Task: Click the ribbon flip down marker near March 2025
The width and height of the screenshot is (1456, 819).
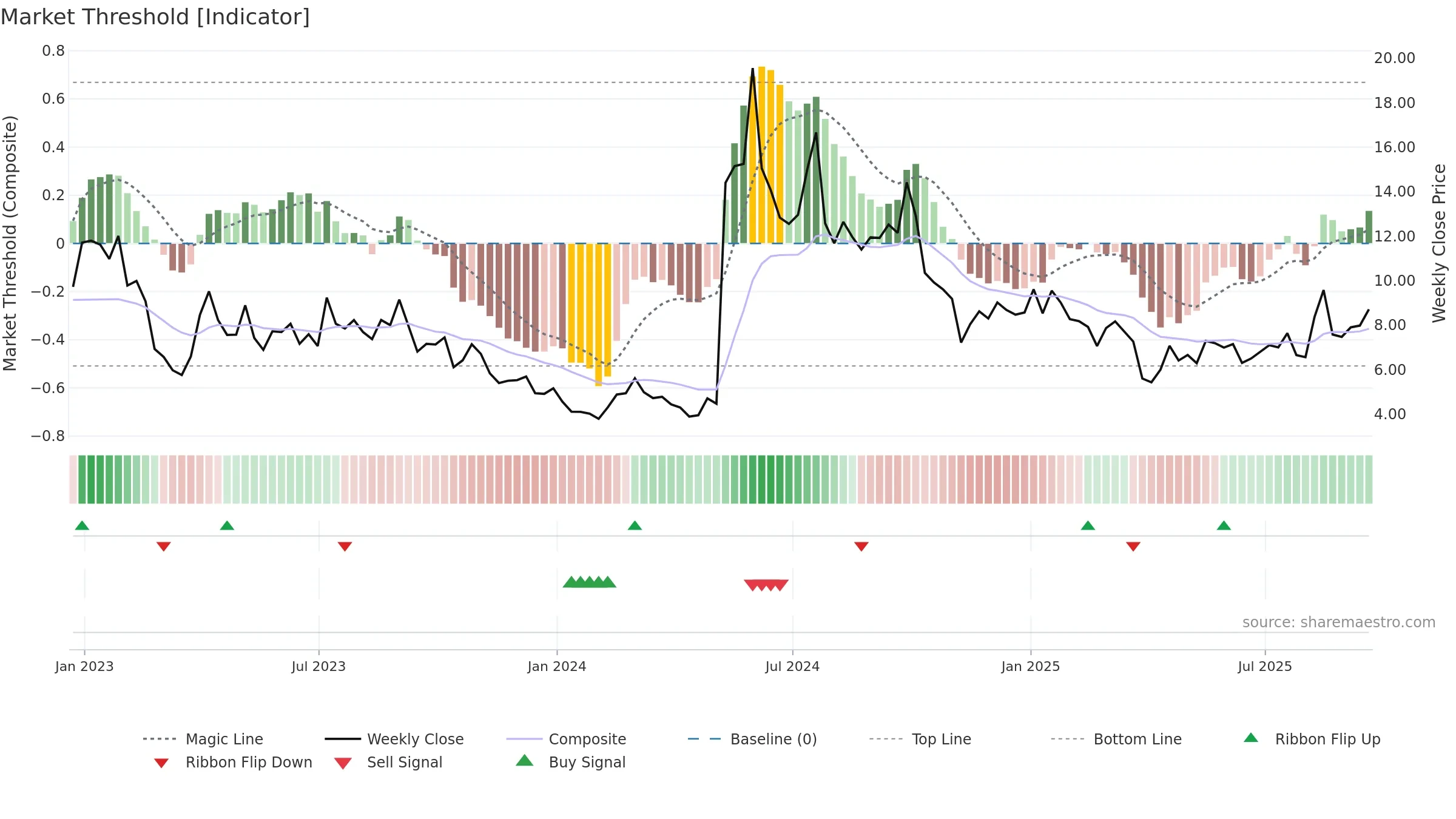Action: (x=1133, y=547)
